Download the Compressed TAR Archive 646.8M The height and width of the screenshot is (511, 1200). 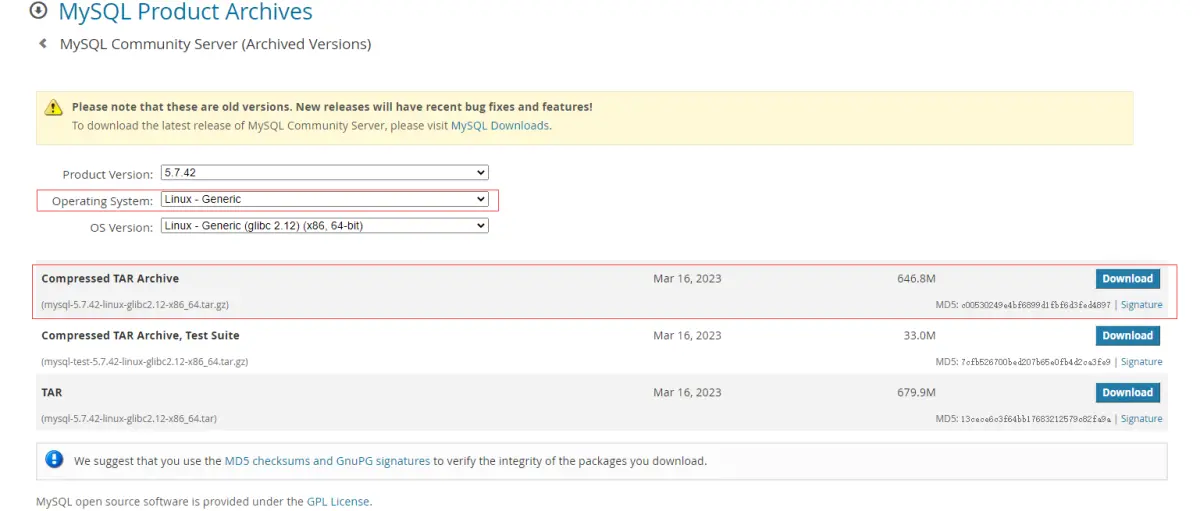tap(1128, 279)
